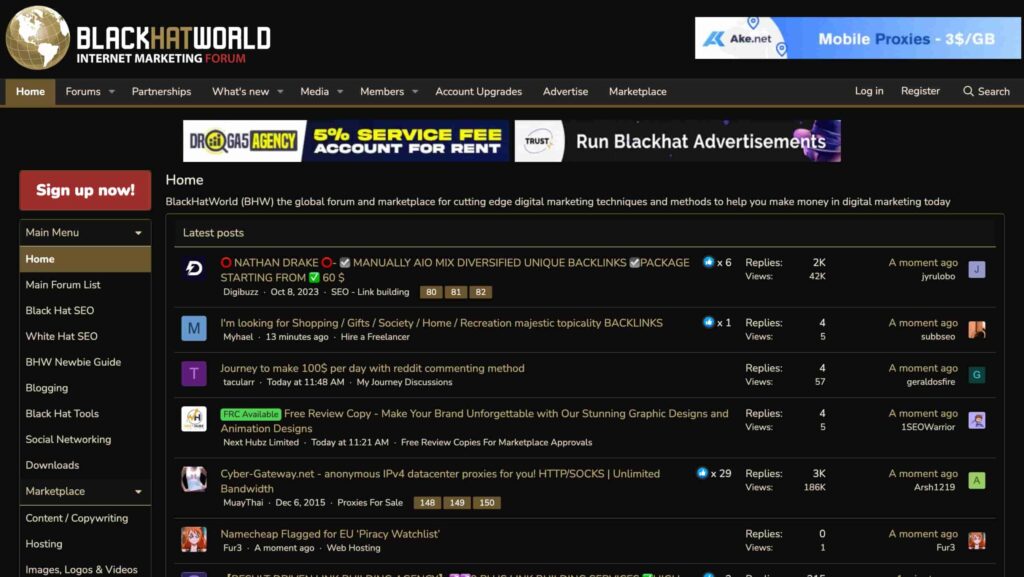Open the Members navbar item
Image resolution: width=1024 pixels, height=577 pixels.
pos(382,92)
